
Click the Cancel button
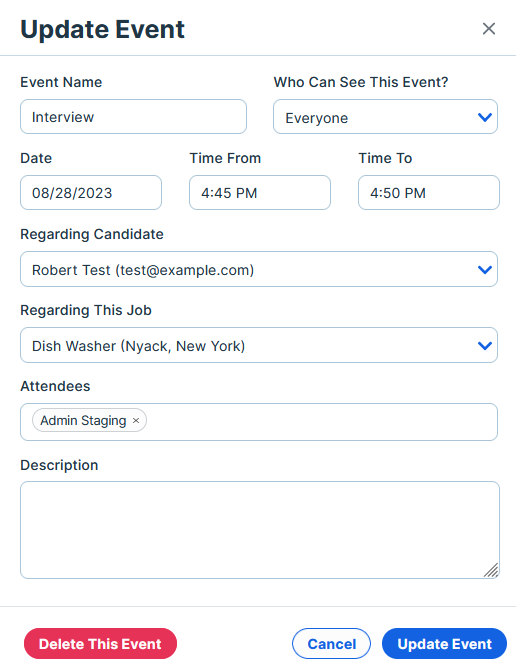click(x=331, y=644)
